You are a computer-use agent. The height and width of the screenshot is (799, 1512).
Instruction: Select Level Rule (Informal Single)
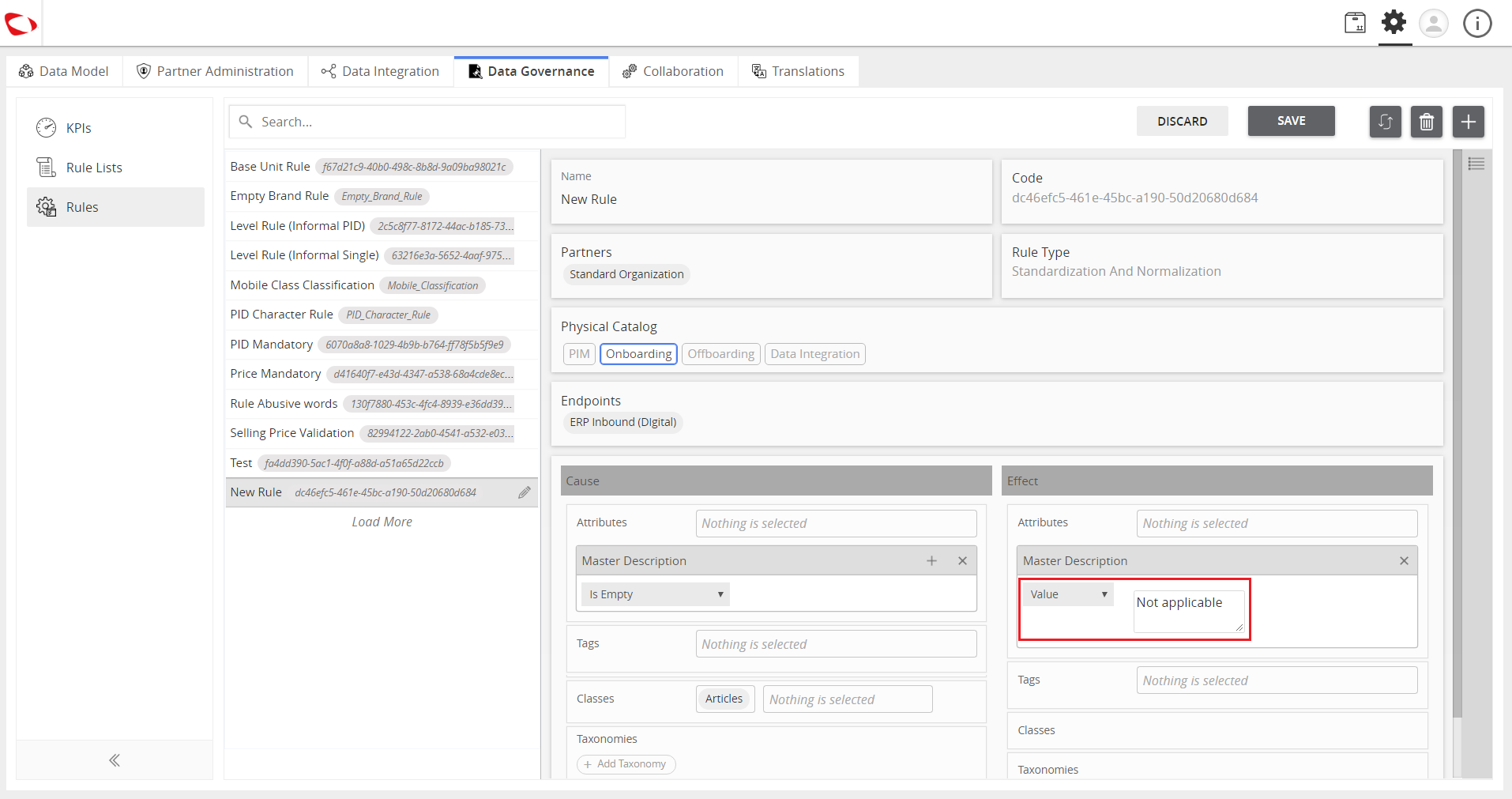(382, 255)
